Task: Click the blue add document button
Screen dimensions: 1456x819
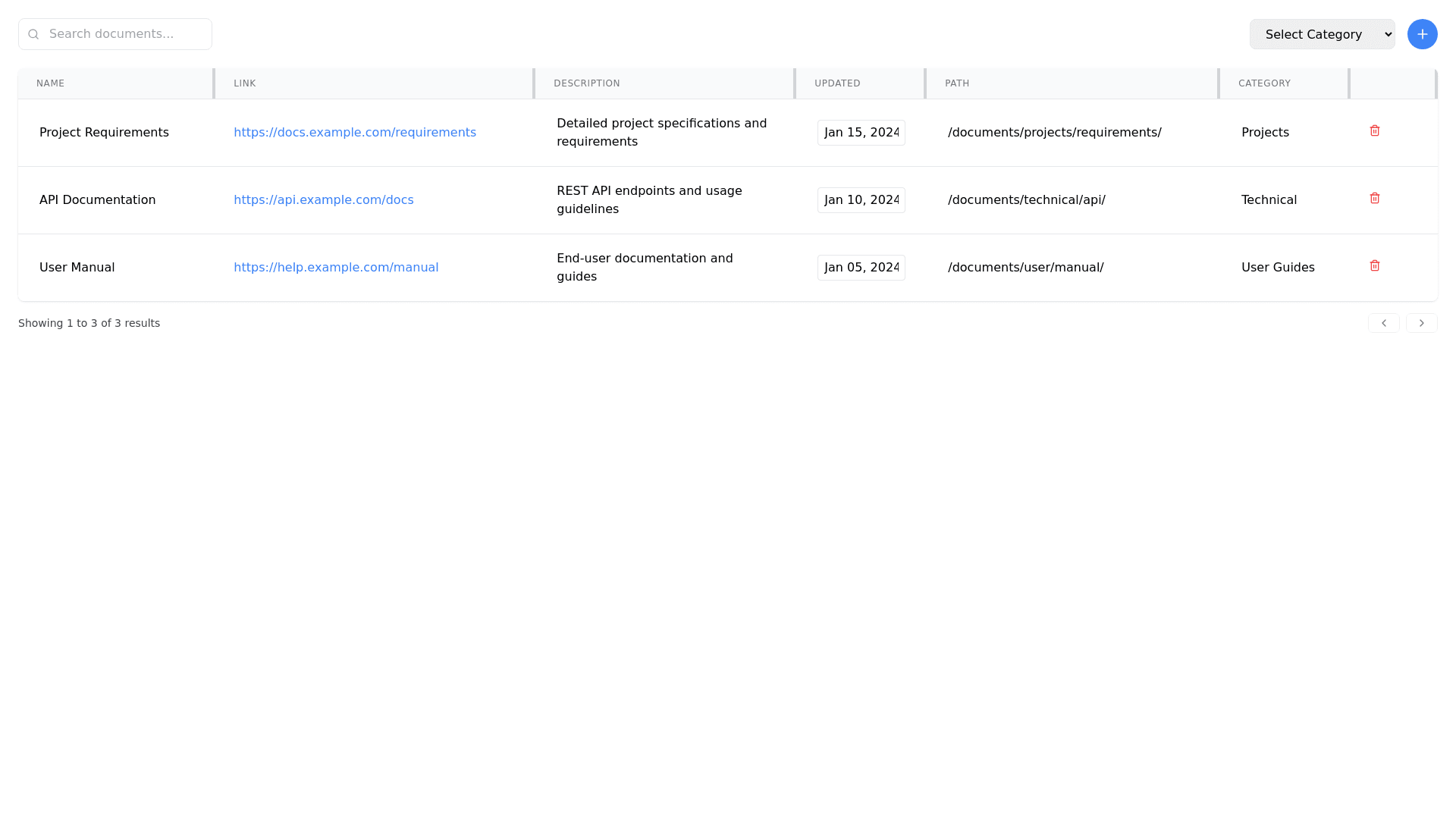Action: click(x=1422, y=34)
